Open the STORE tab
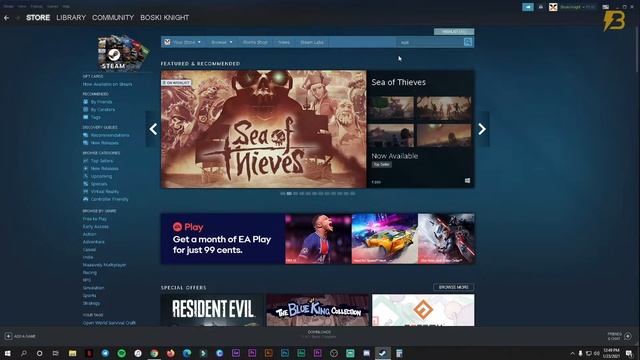Viewport: 640px width, 360px height. [38, 18]
